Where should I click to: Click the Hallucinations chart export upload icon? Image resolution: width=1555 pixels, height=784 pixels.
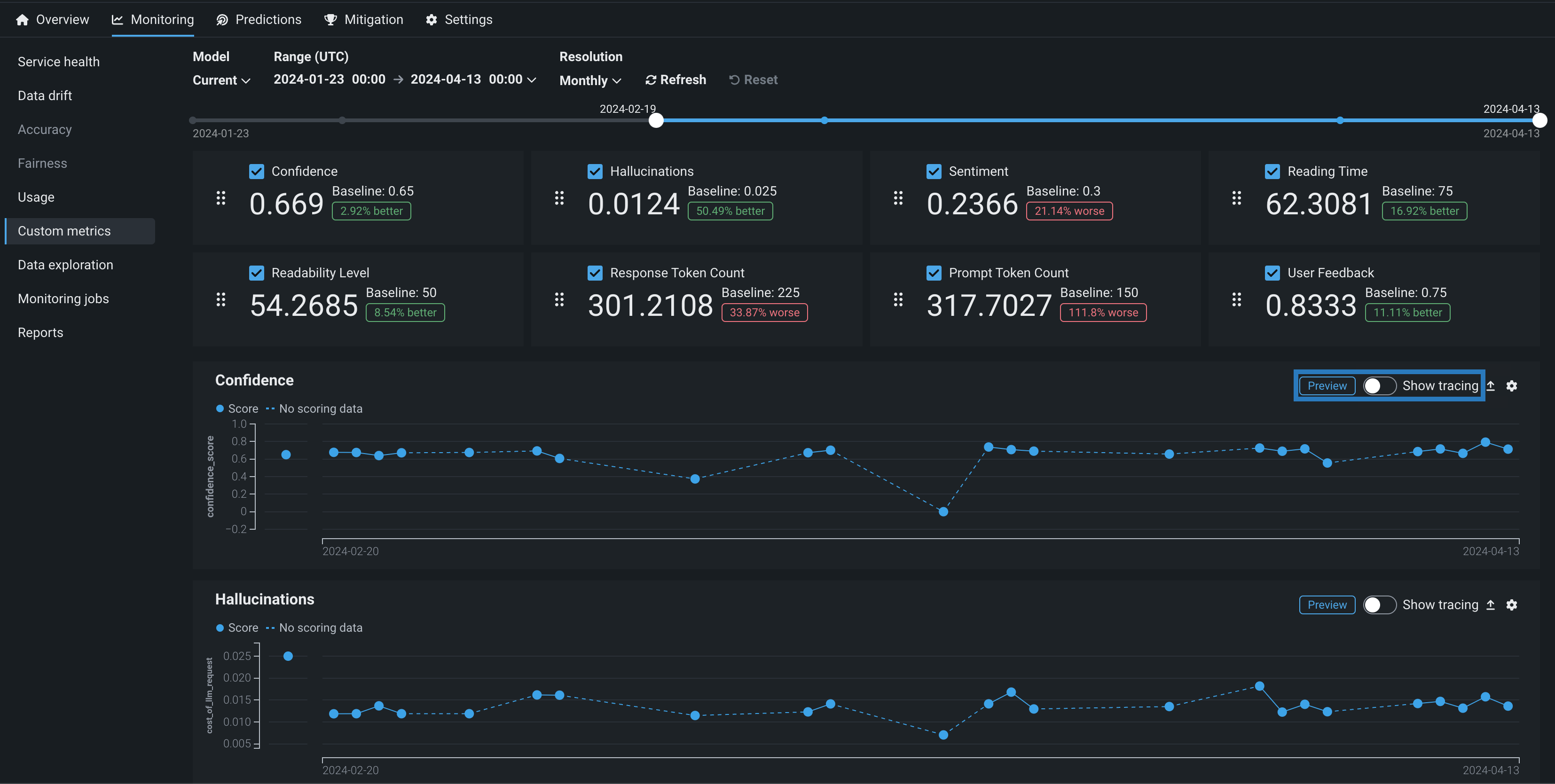point(1490,605)
